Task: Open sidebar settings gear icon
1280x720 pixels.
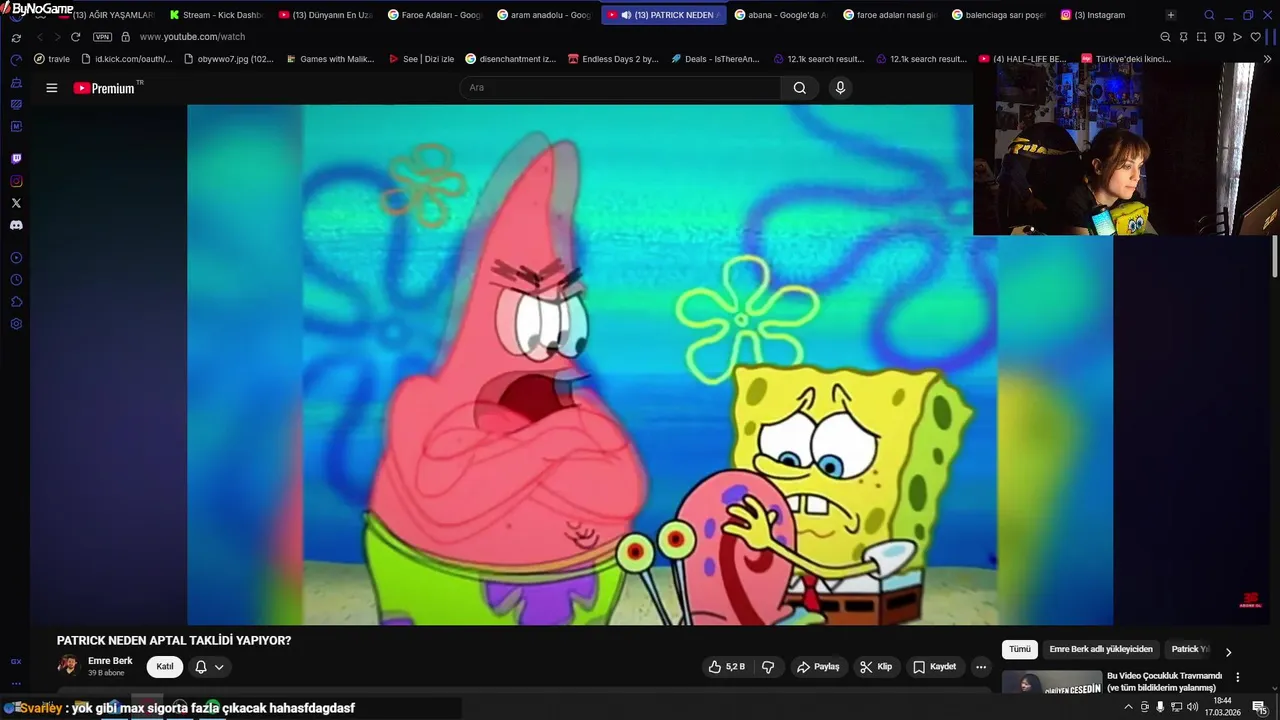Action: pyautogui.click(x=16, y=324)
